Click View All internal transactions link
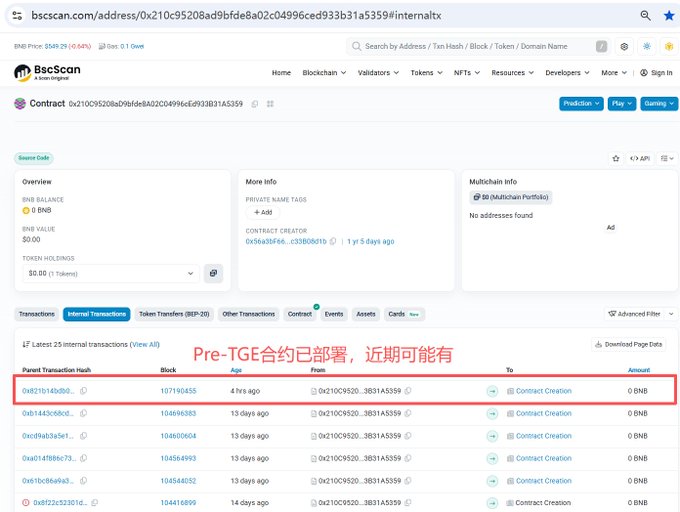Viewport: 680px width, 512px height. click(x=145, y=345)
